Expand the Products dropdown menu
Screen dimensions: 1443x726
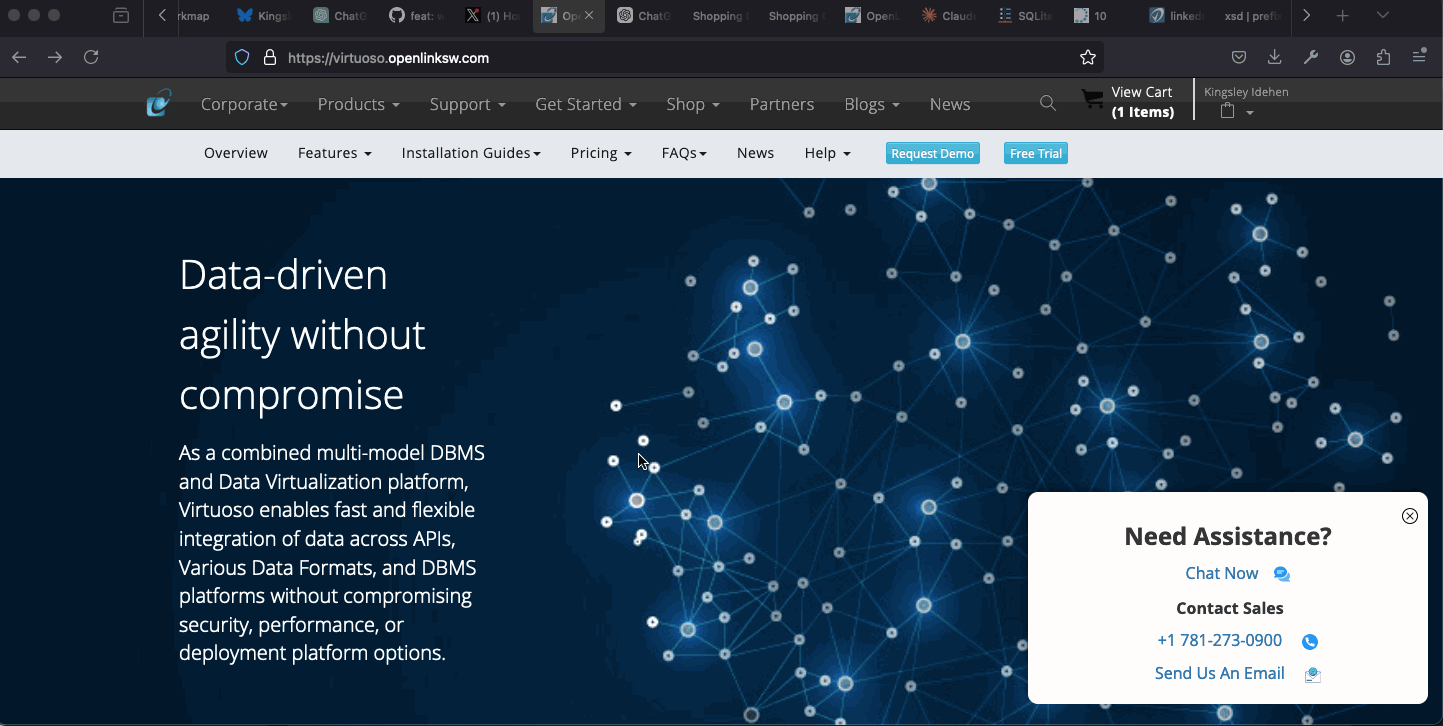359,104
